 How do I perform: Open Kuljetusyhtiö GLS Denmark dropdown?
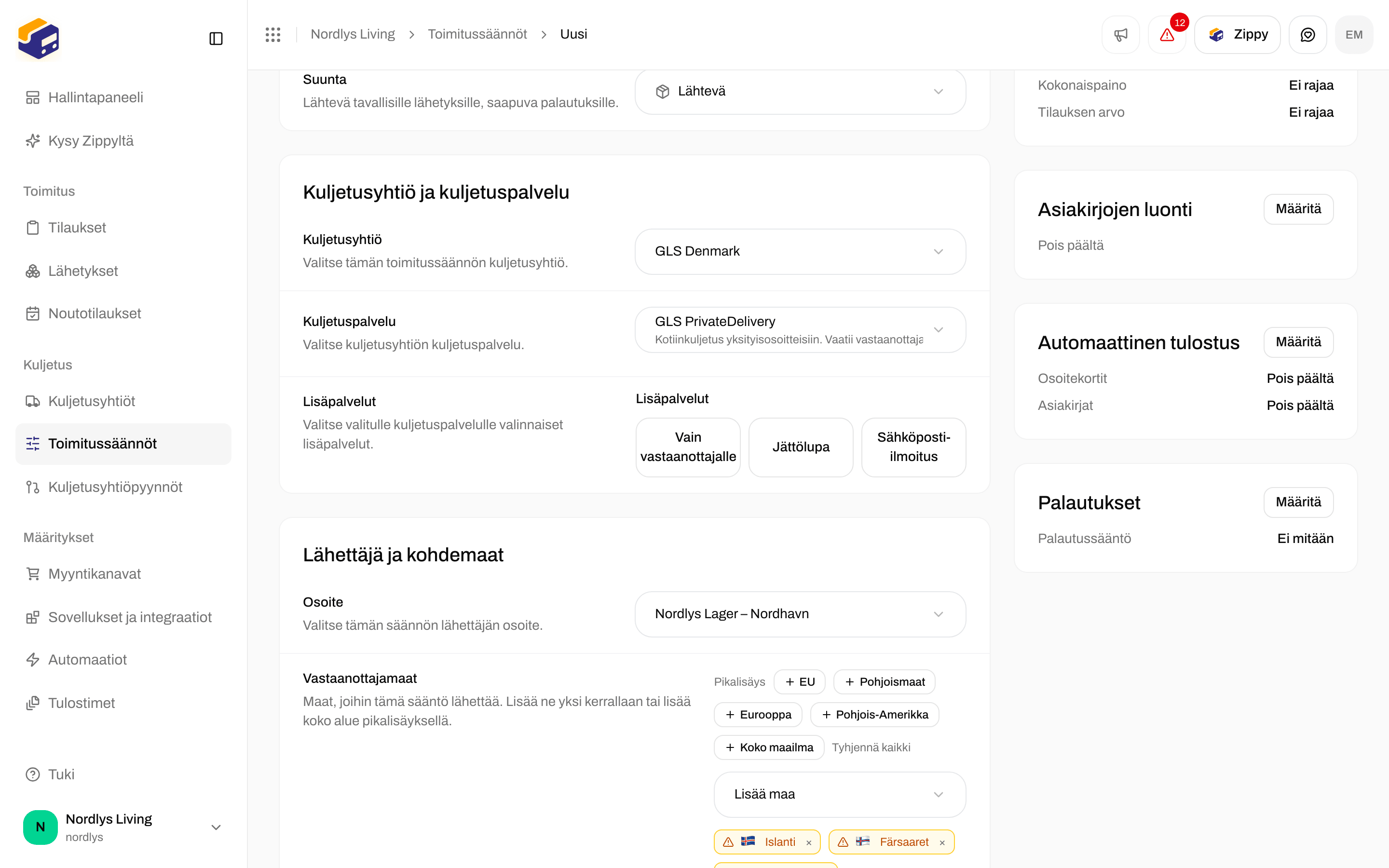coord(800,251)
